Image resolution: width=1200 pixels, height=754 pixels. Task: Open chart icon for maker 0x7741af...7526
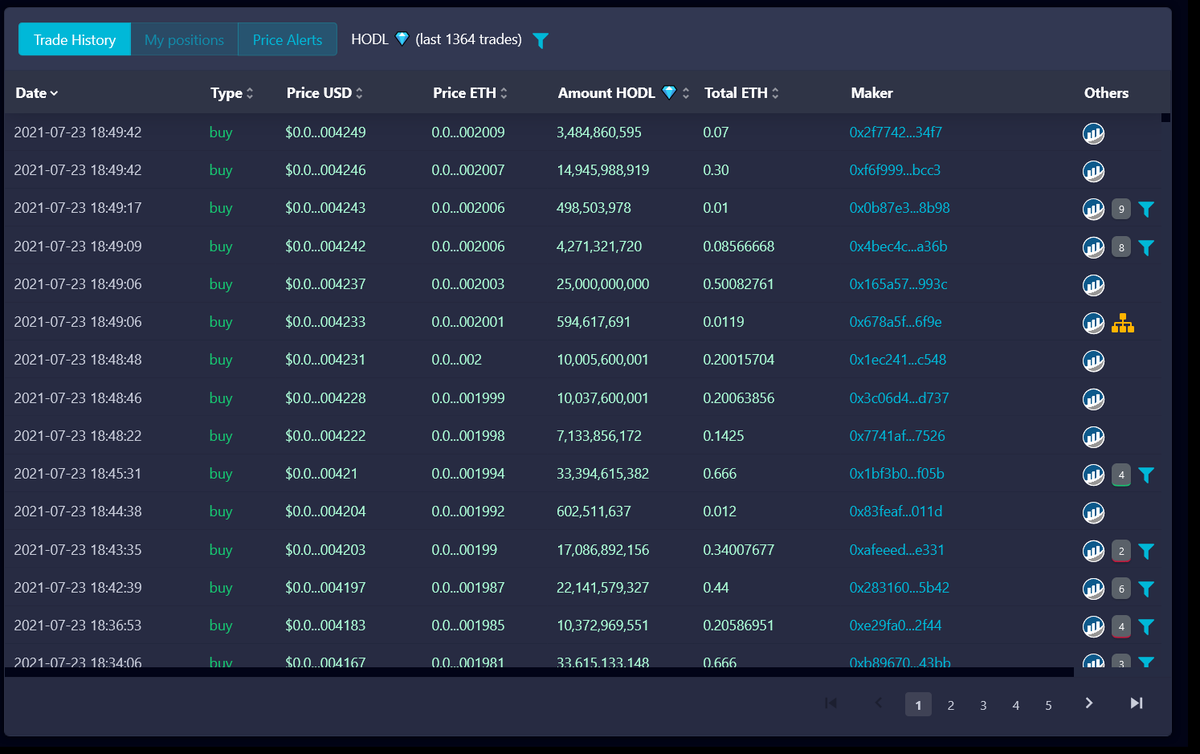(1094, 437)
